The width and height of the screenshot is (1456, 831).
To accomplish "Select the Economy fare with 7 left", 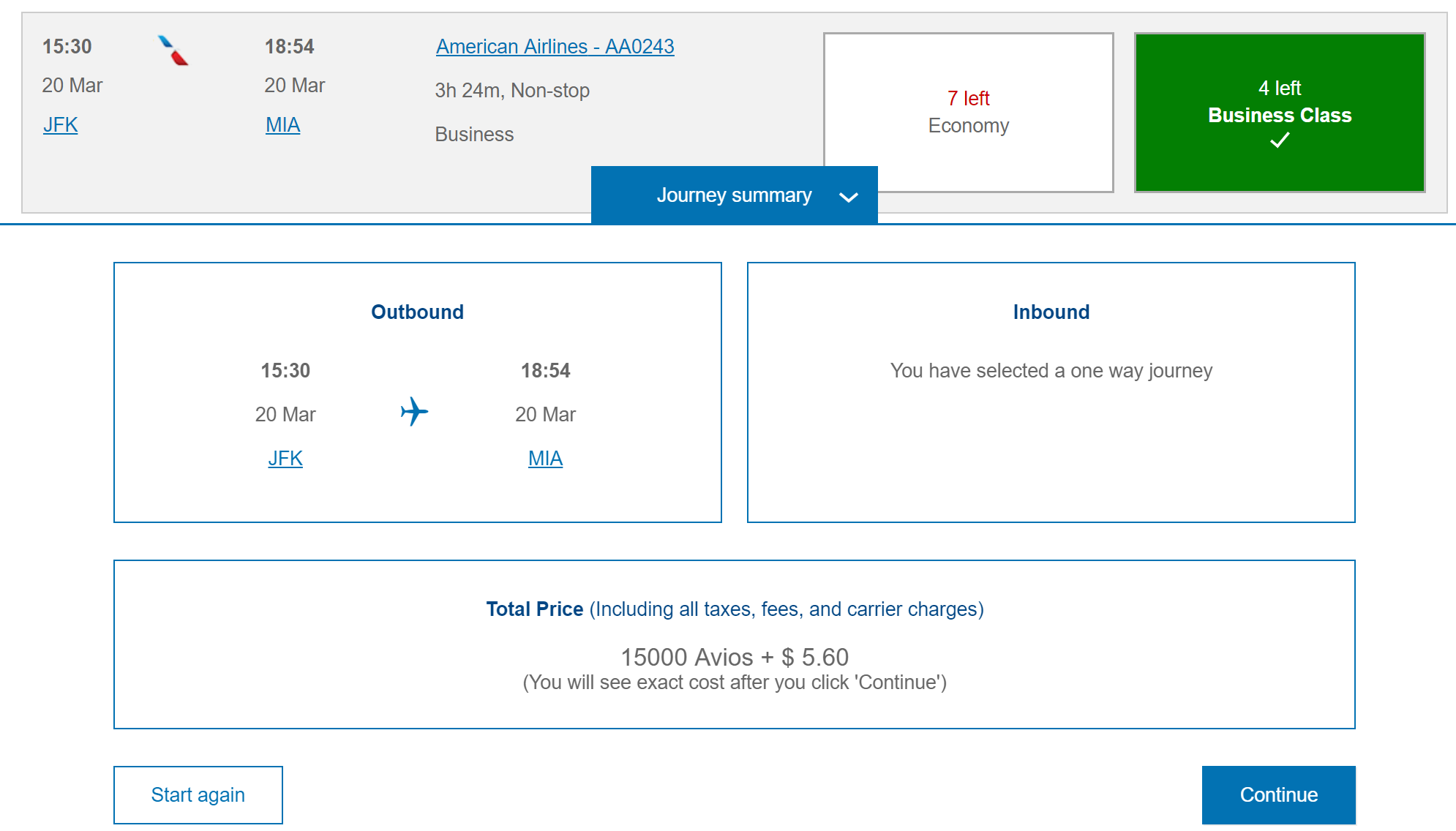I will pos(968,112).
